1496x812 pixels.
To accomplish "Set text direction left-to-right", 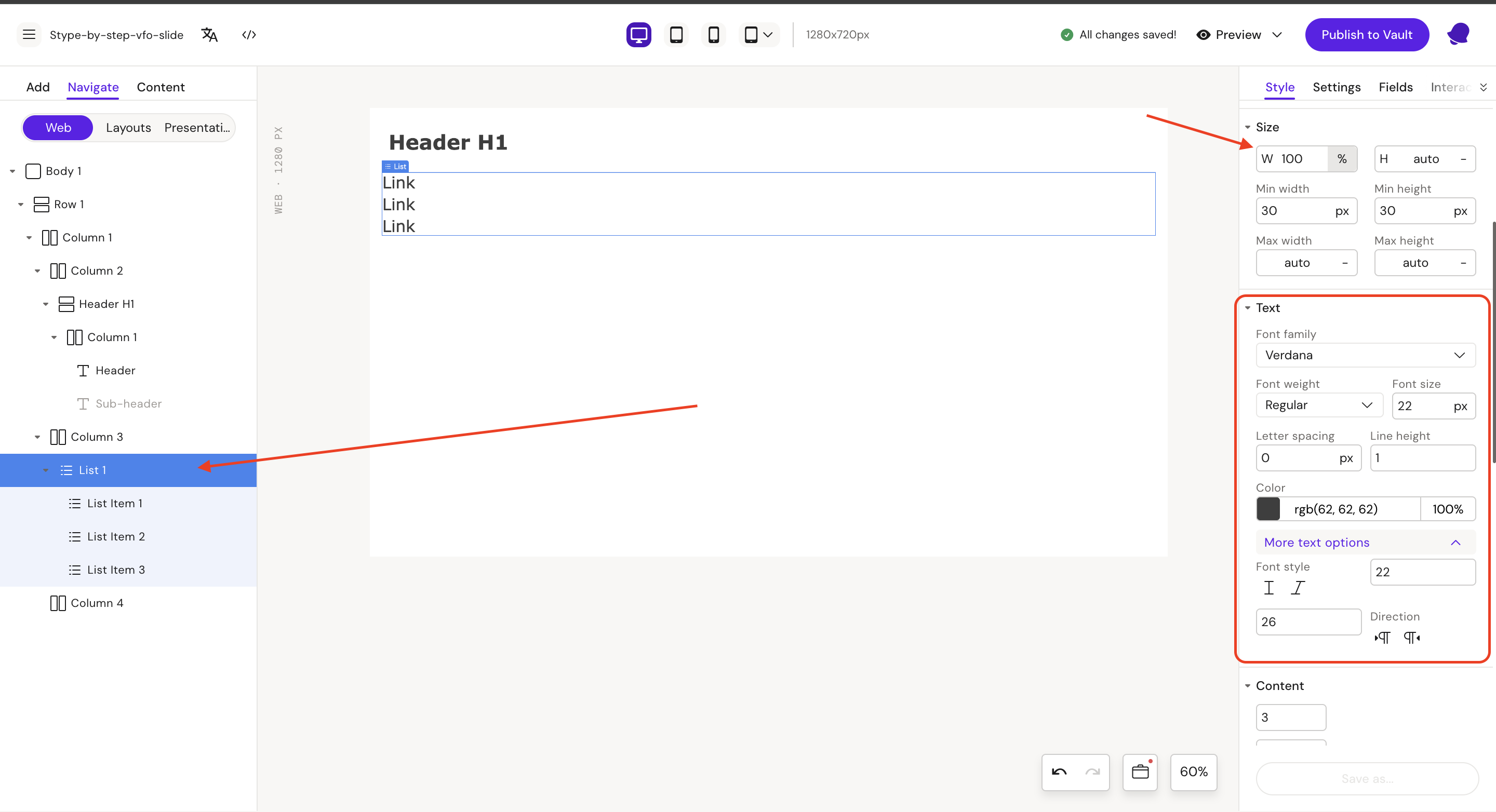I will coord(1382,638).
